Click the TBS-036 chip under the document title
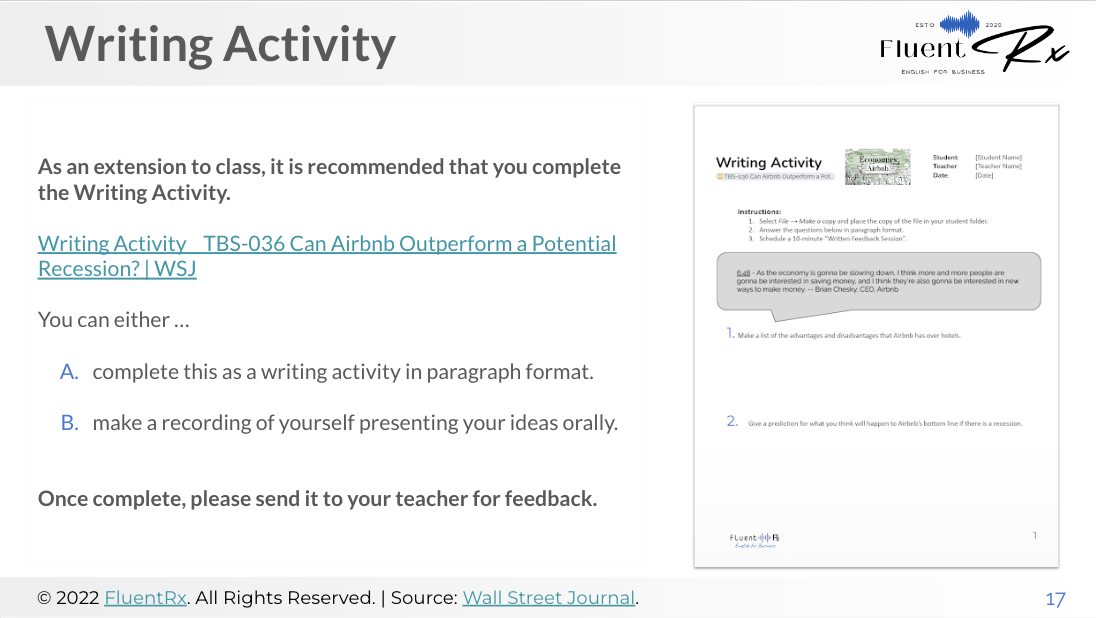Viewport: 1096px width, 618px height. pyautogui.click(x=775, y=176)
